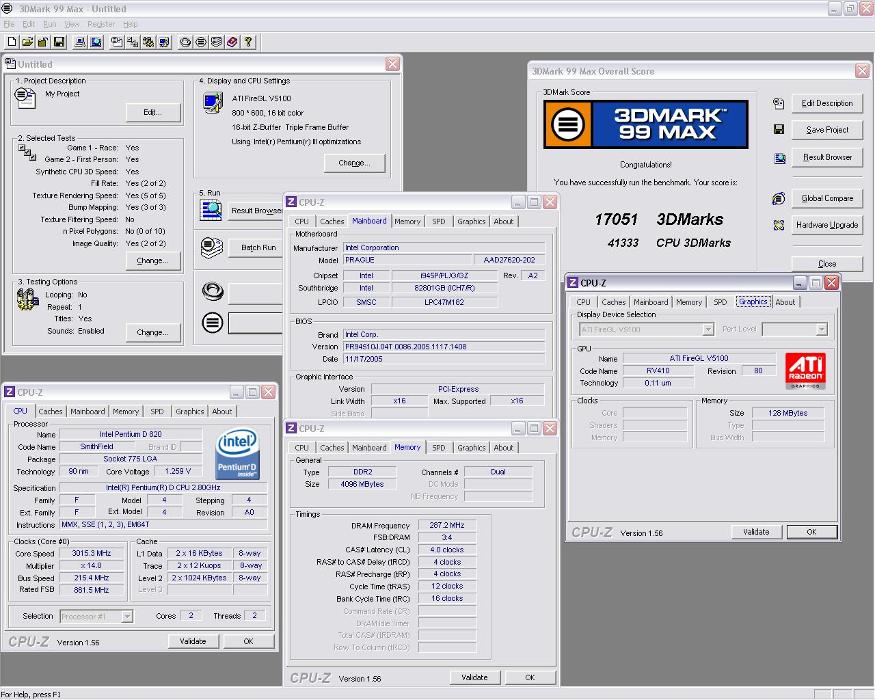875x700 pixels.
Task: Click the Edit Description button
Action: 826,103
